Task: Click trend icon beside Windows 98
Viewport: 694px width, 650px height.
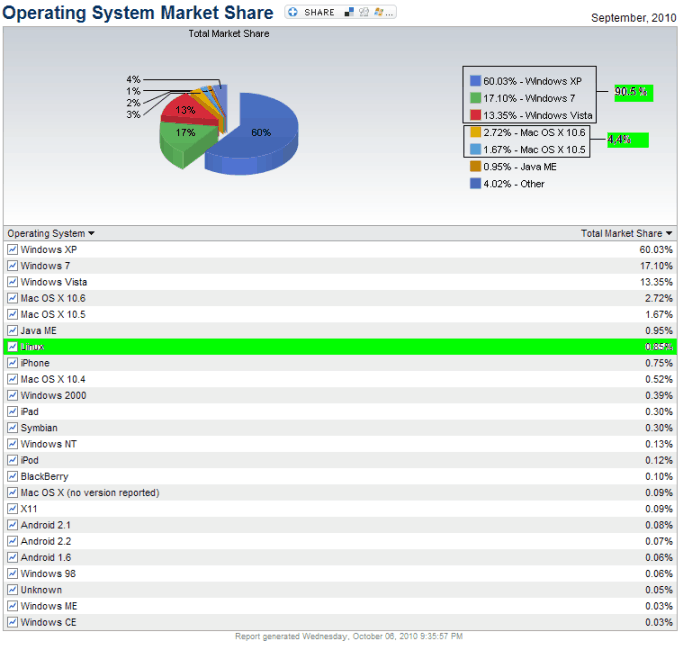Action: [12, 574]
